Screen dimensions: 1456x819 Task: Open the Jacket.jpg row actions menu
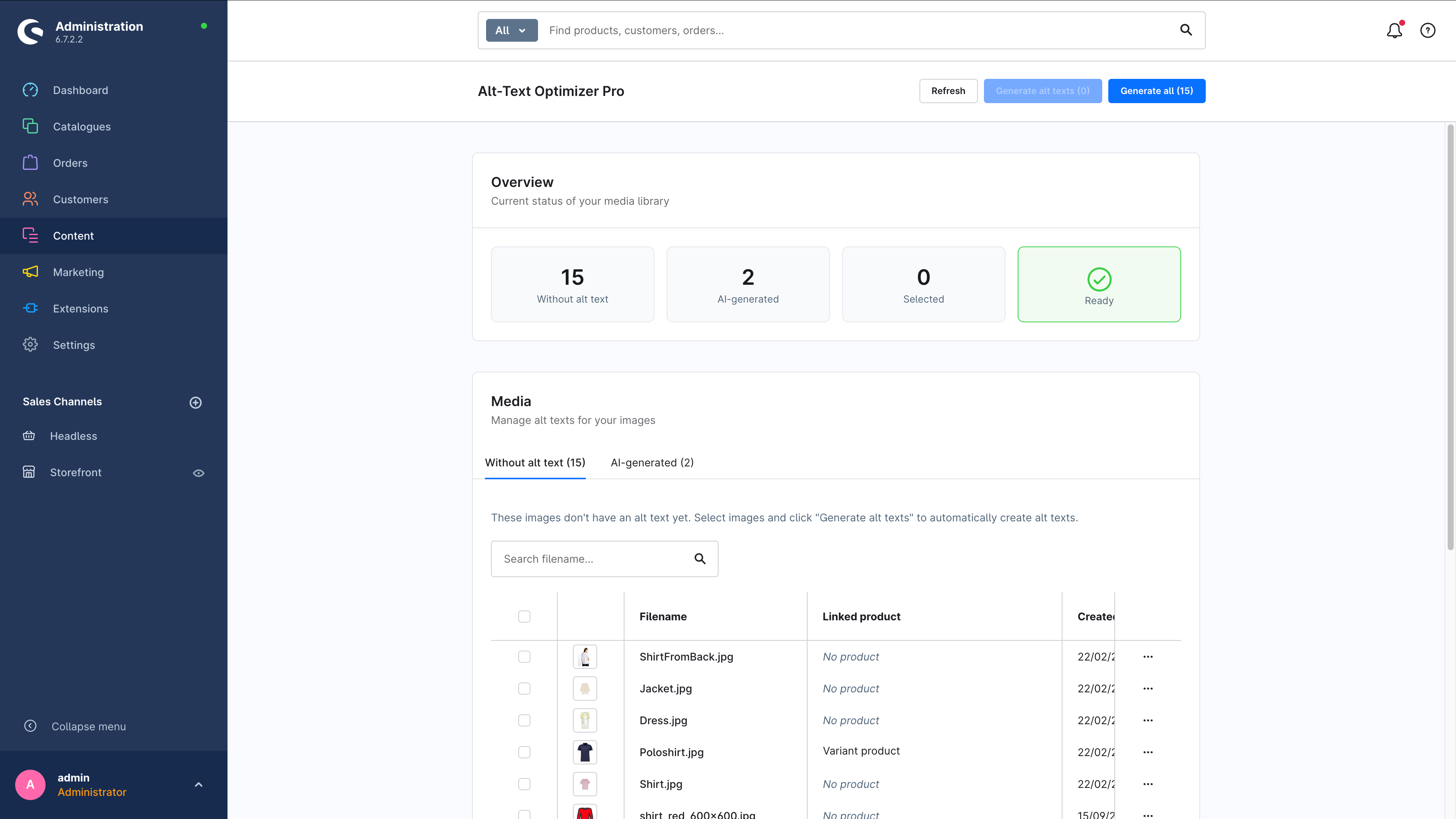coord(1147,689)
